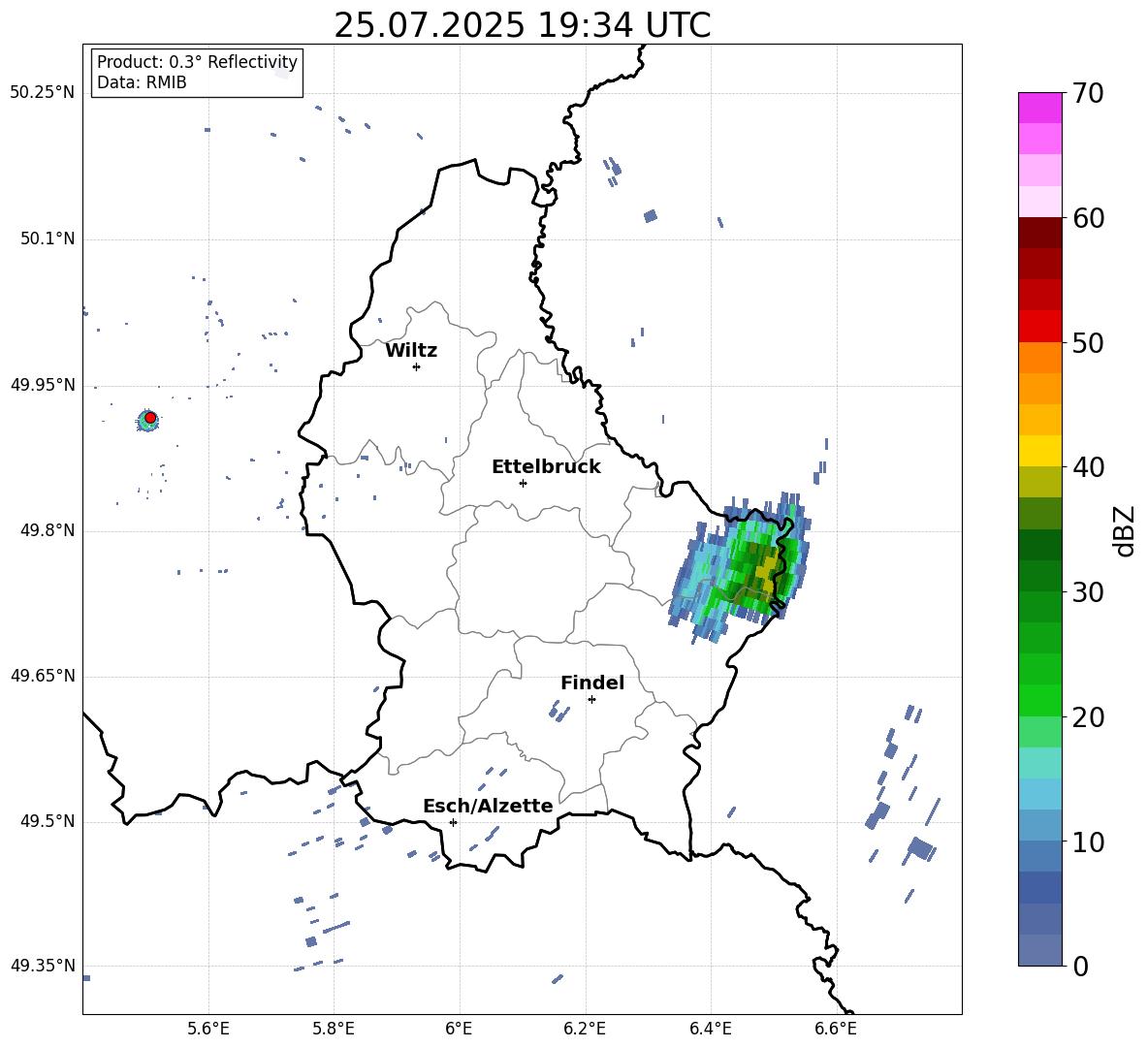Screen dimensions: 1148x1048
Task: Click the colorbar value 40
Action: [1088, 467]
